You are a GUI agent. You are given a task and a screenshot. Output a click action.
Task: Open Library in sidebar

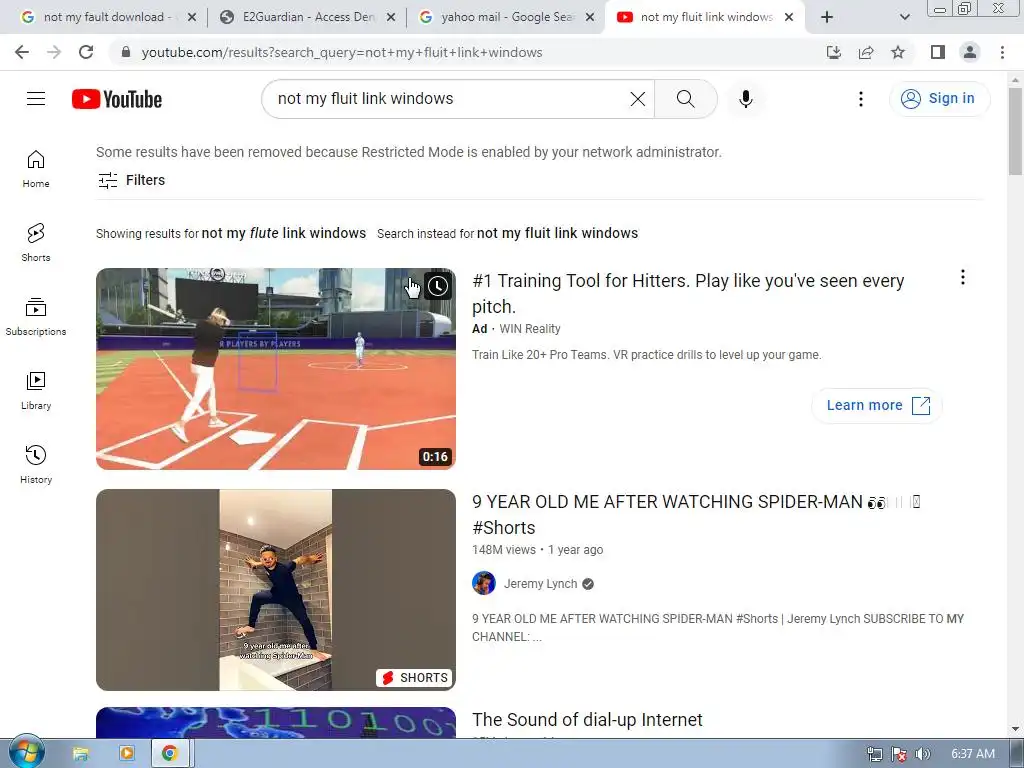pyautogui.click(x=36, y=391)
